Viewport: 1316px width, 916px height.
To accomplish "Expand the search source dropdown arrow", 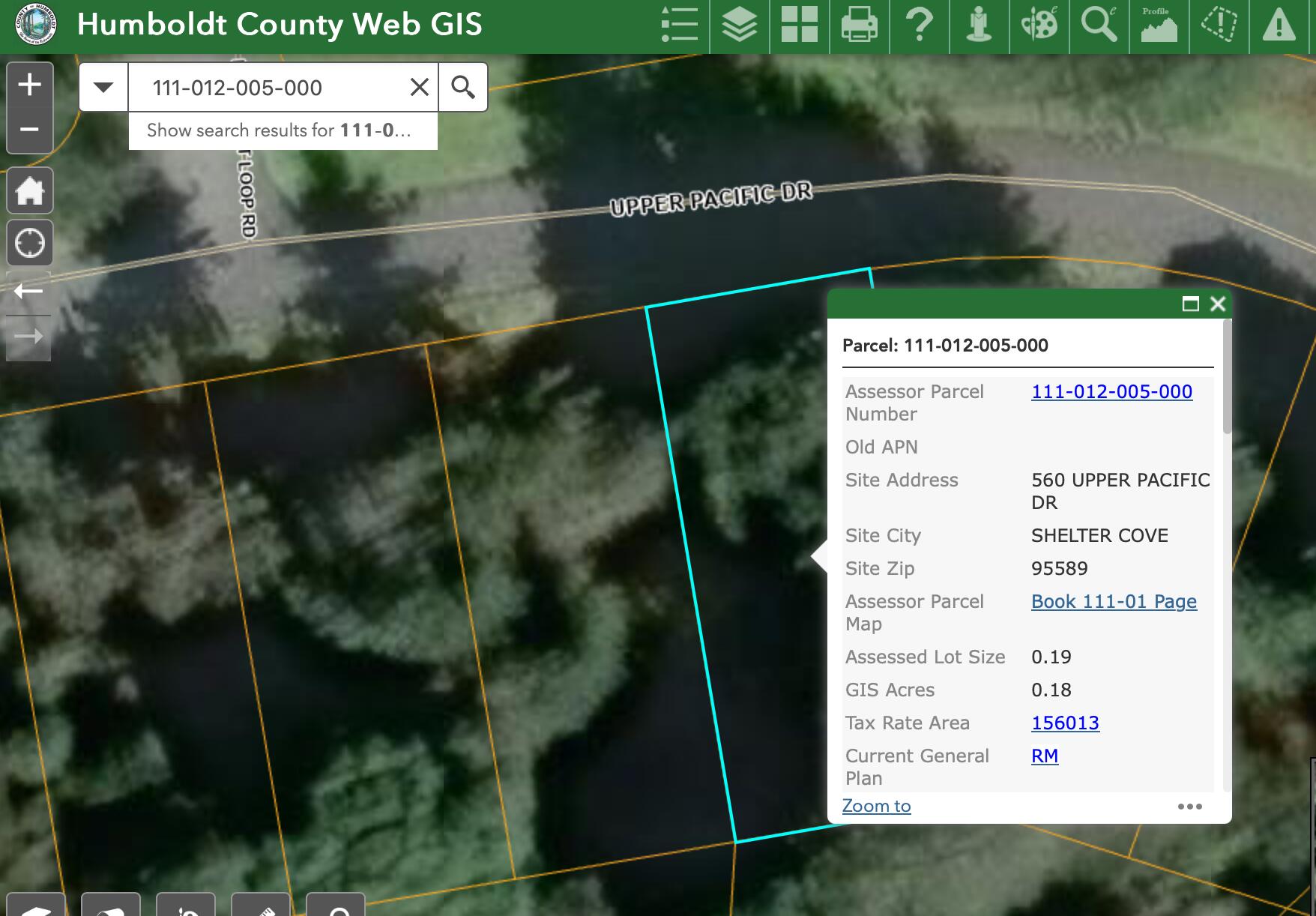I will [103, 88].
